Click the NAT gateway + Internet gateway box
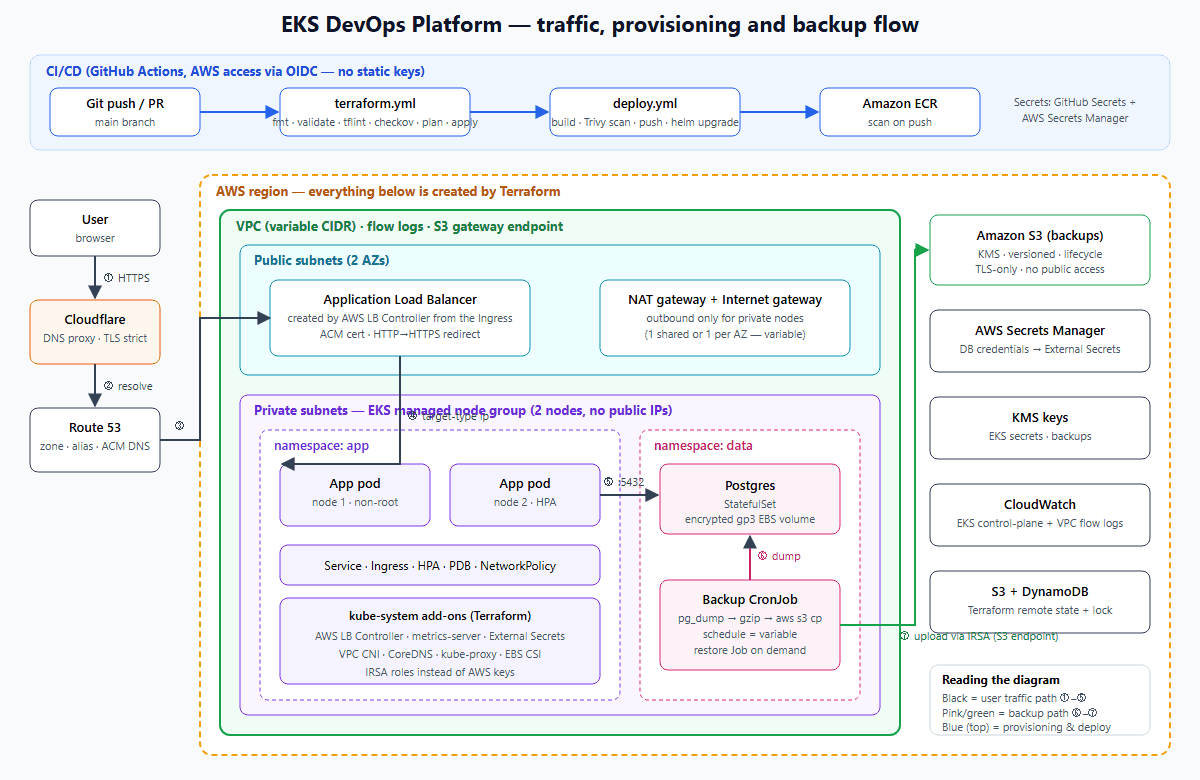This screenshot has height=780, width=1200. tap(725, 317)
